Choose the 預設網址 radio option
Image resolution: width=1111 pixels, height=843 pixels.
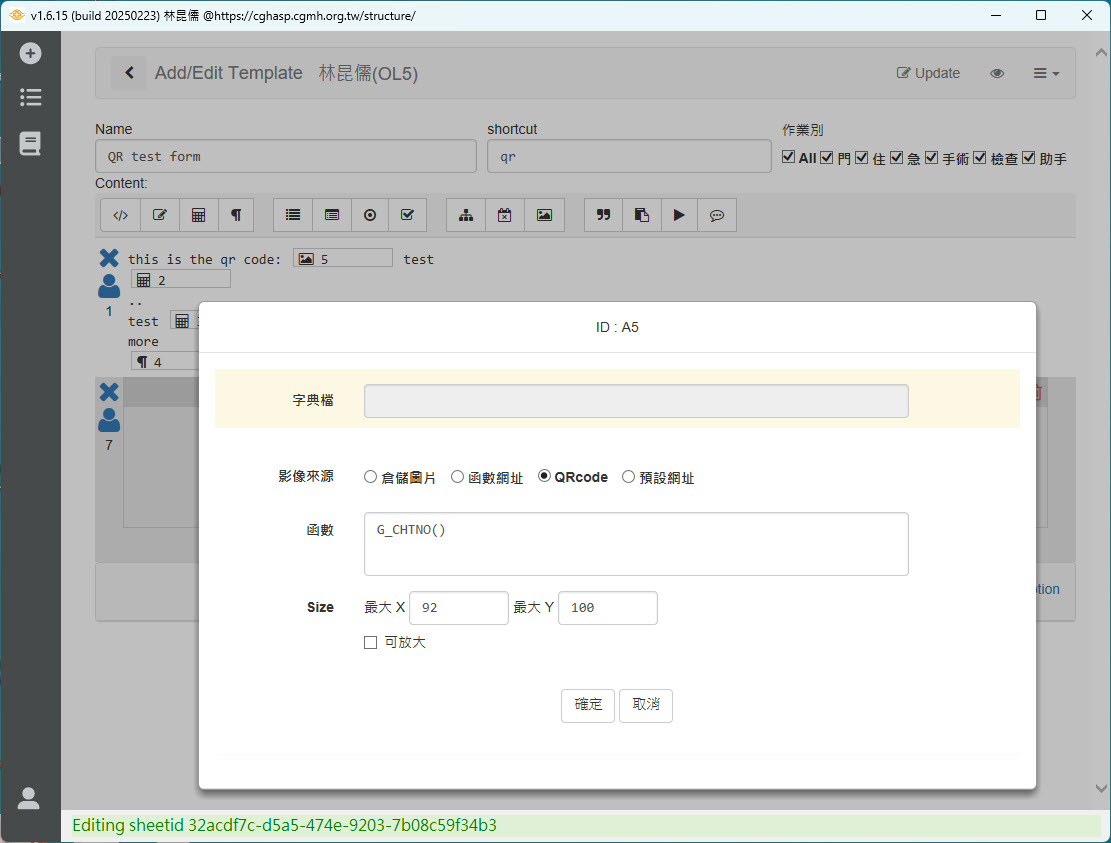(629, 477)
